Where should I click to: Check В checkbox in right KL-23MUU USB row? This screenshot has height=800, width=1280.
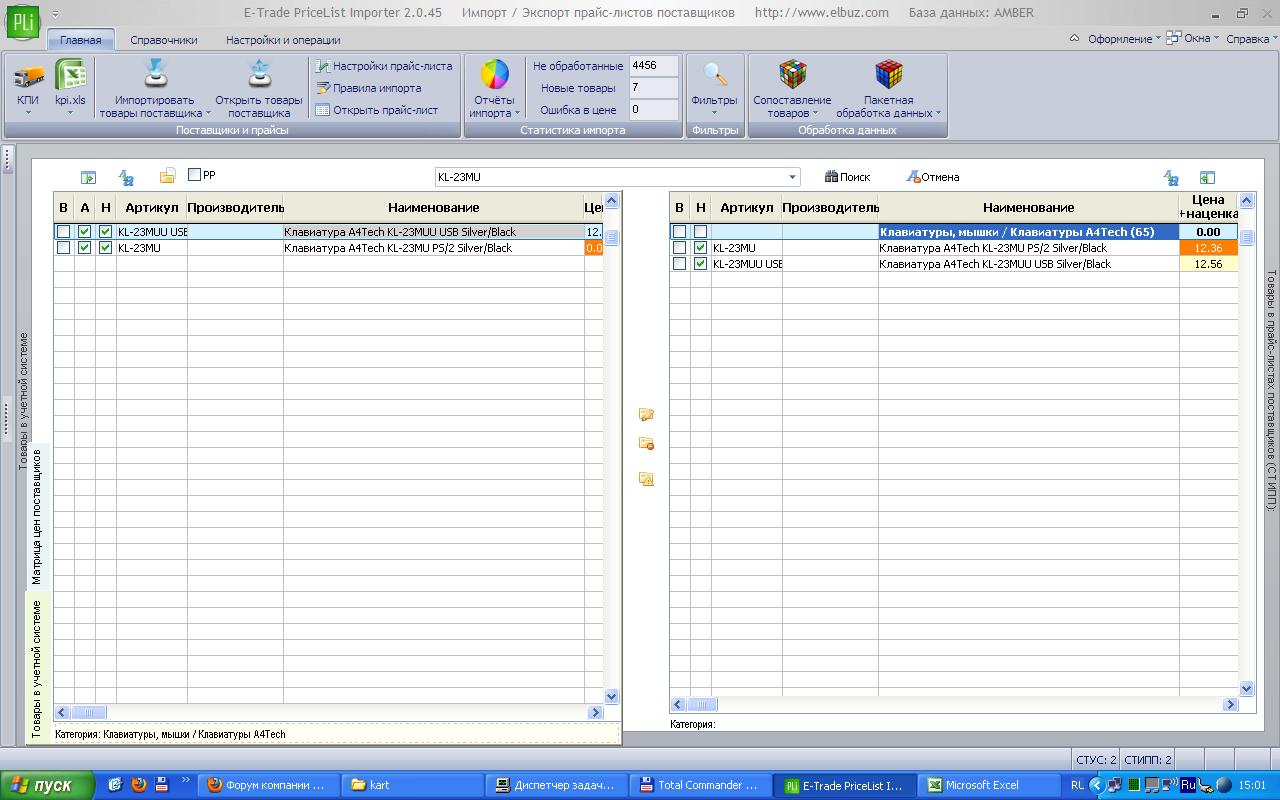679,264
